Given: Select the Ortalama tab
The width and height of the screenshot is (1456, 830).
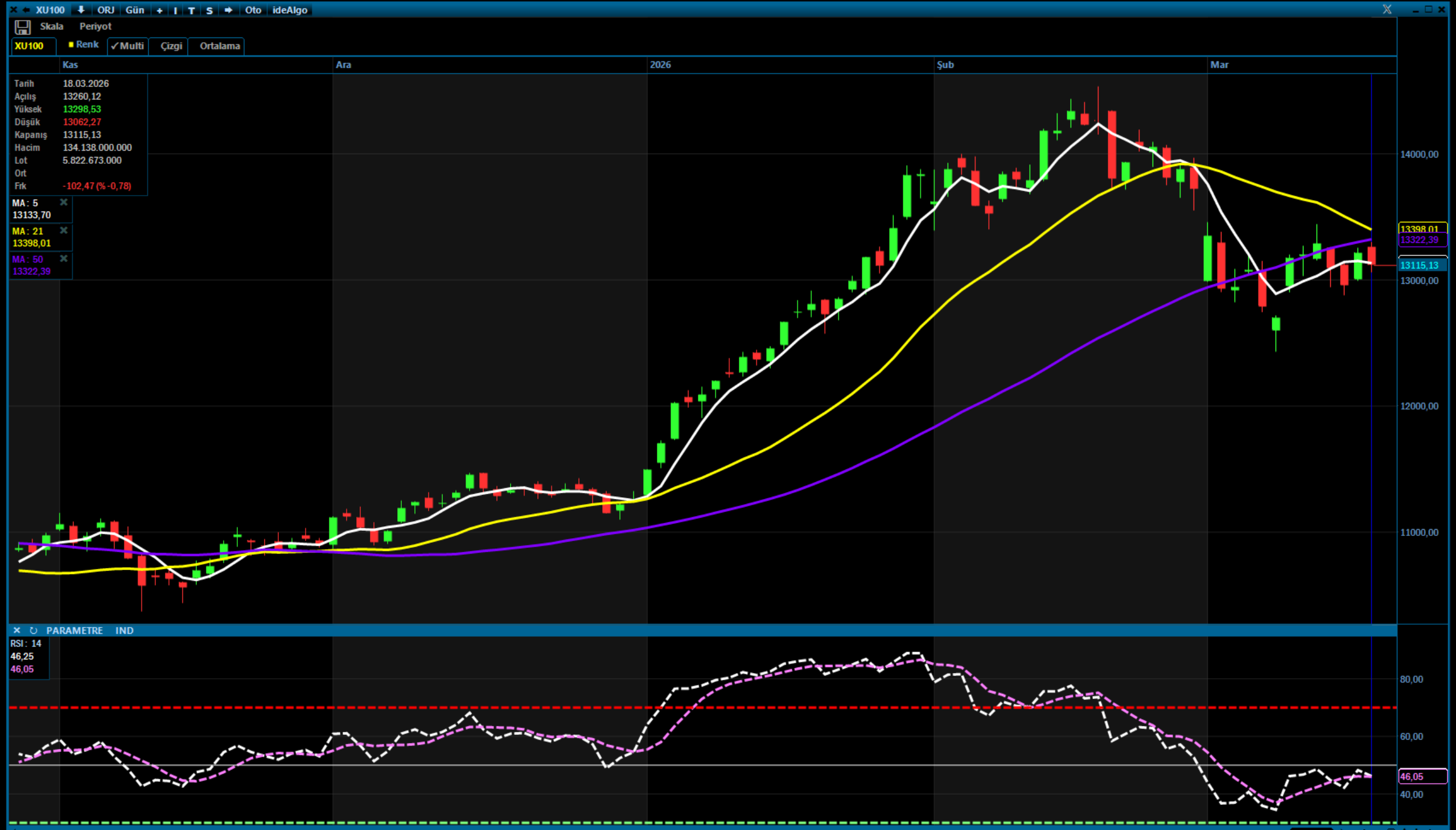Looking at the screenshot, I should [220, 46].
